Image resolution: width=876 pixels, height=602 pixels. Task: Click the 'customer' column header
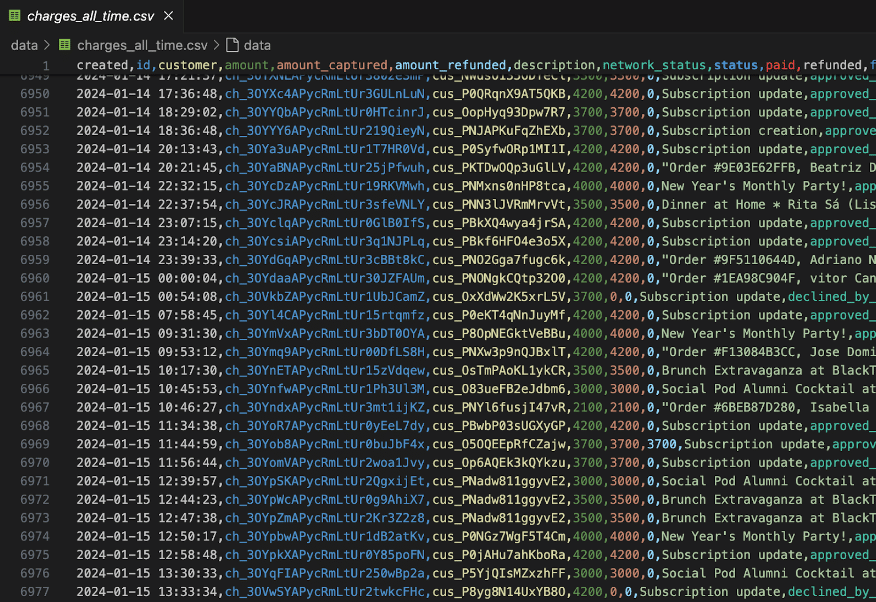[x=187, y=65]
